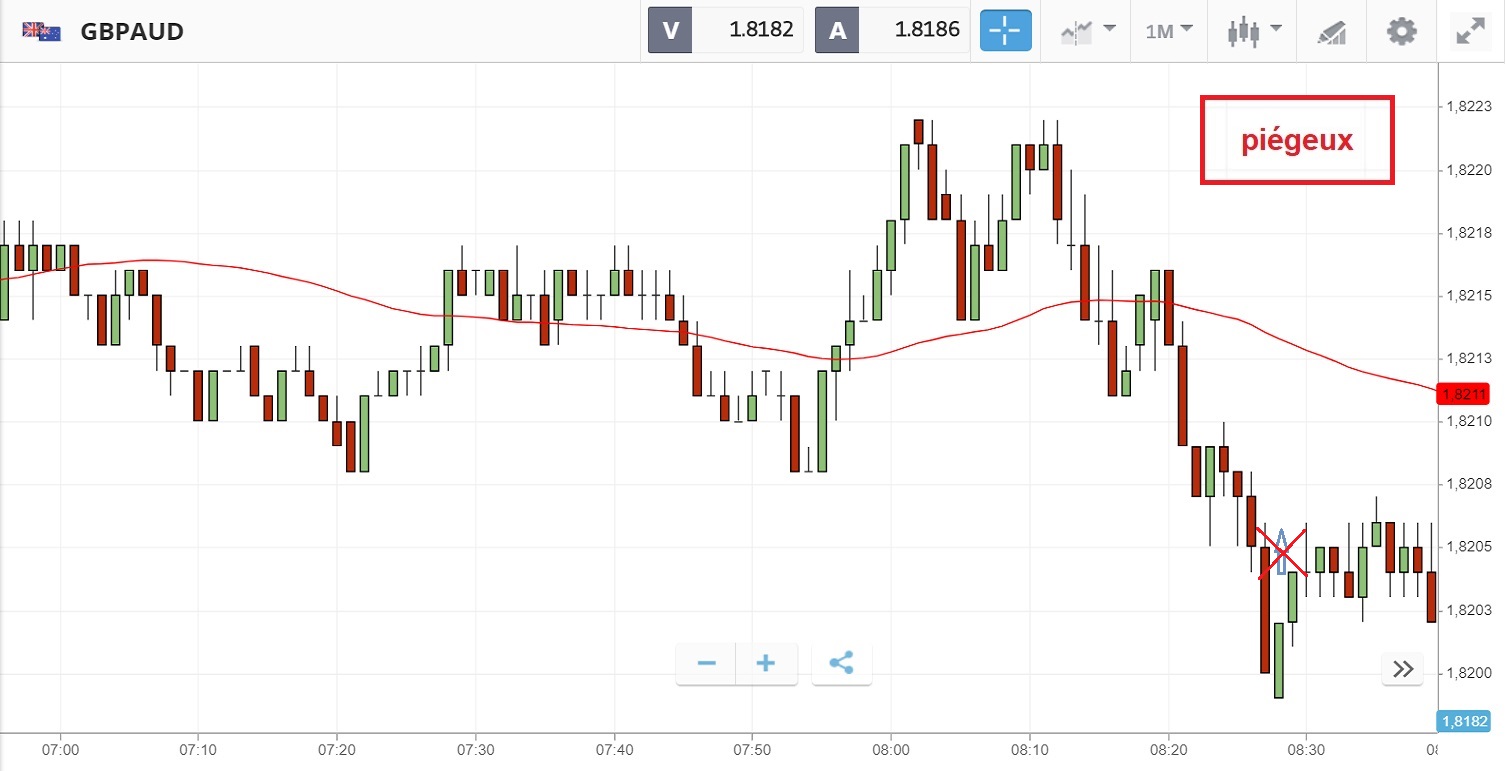Click the crossed-out arrow marker on chart
This screenshot has height=771, width=1505.
pyautogui.click(x=1282, y=551)
